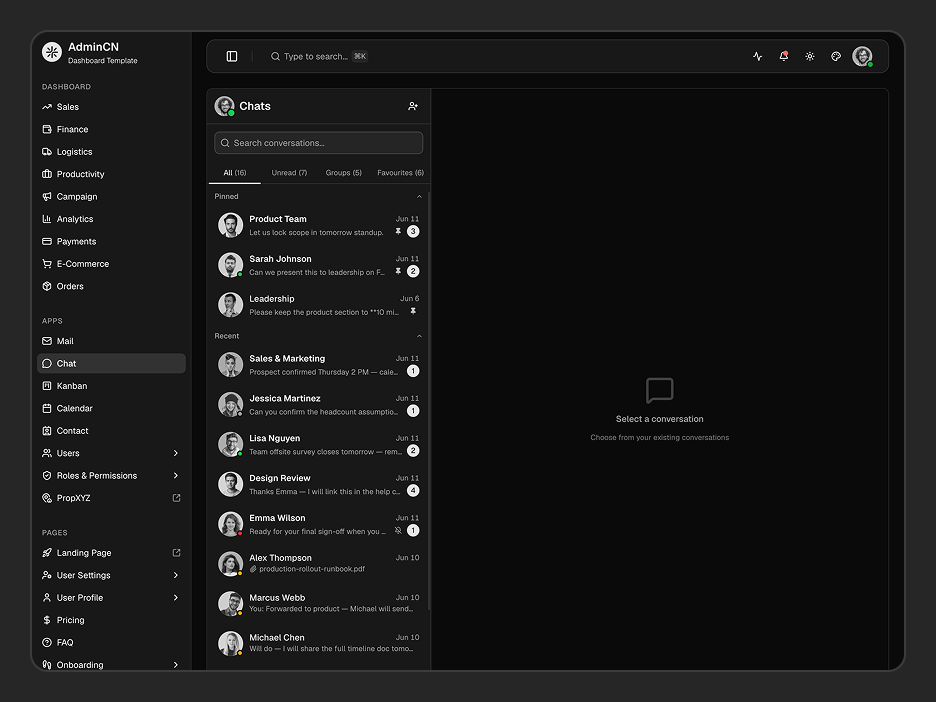Collapse the Pinned section
The image size is (936, 702).
419,196
